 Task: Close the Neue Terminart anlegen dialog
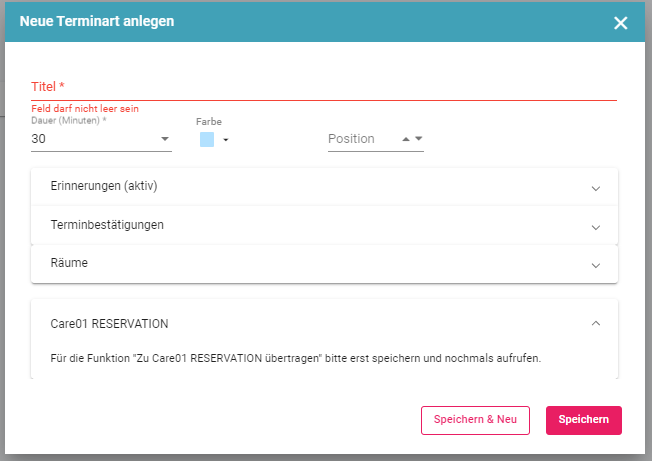621,23
